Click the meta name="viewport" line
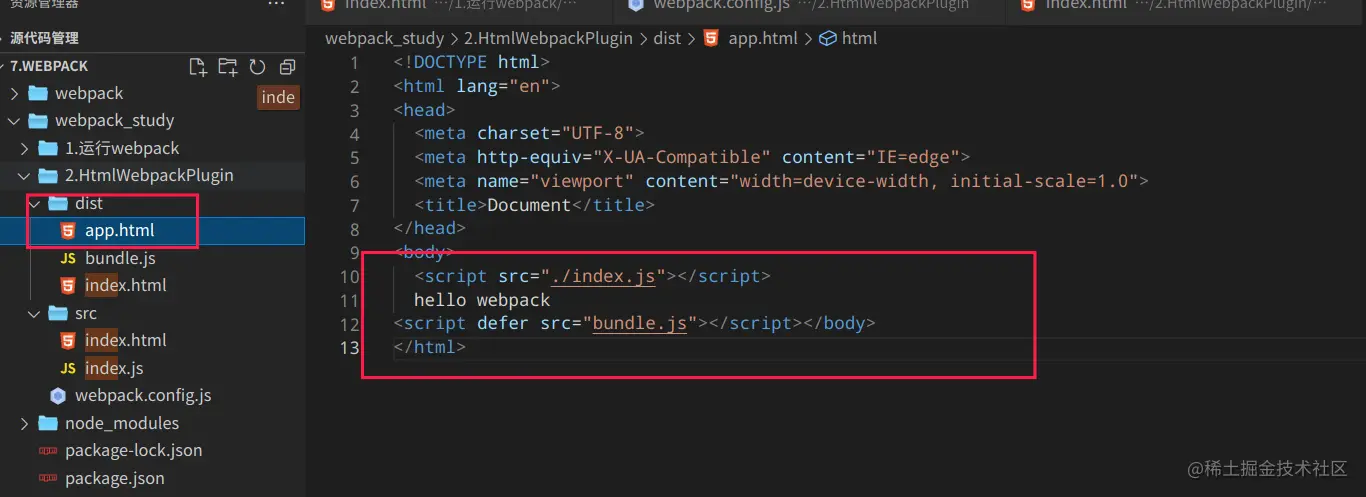1366x497 pixels. click(782, 181)
